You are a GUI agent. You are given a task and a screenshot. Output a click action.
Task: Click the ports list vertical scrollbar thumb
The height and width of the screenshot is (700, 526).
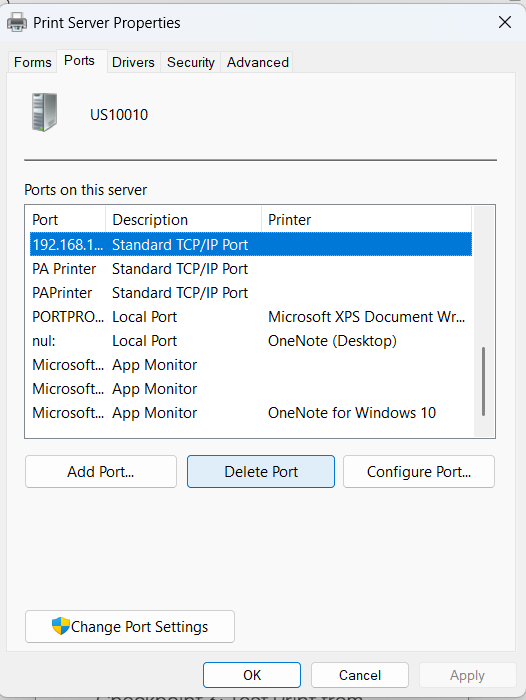[x=483, y=381]
